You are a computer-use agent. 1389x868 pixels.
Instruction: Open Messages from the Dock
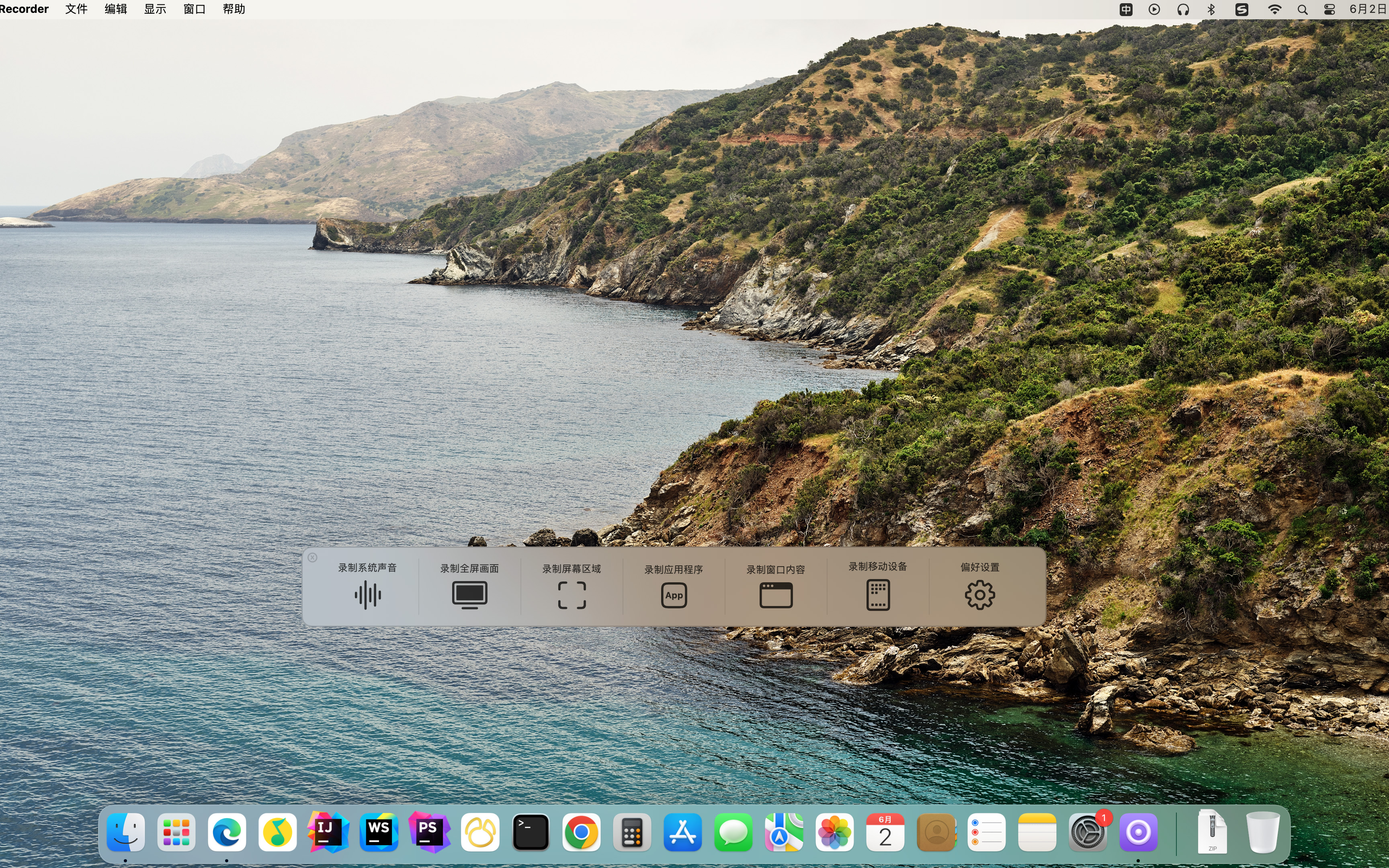733,832
